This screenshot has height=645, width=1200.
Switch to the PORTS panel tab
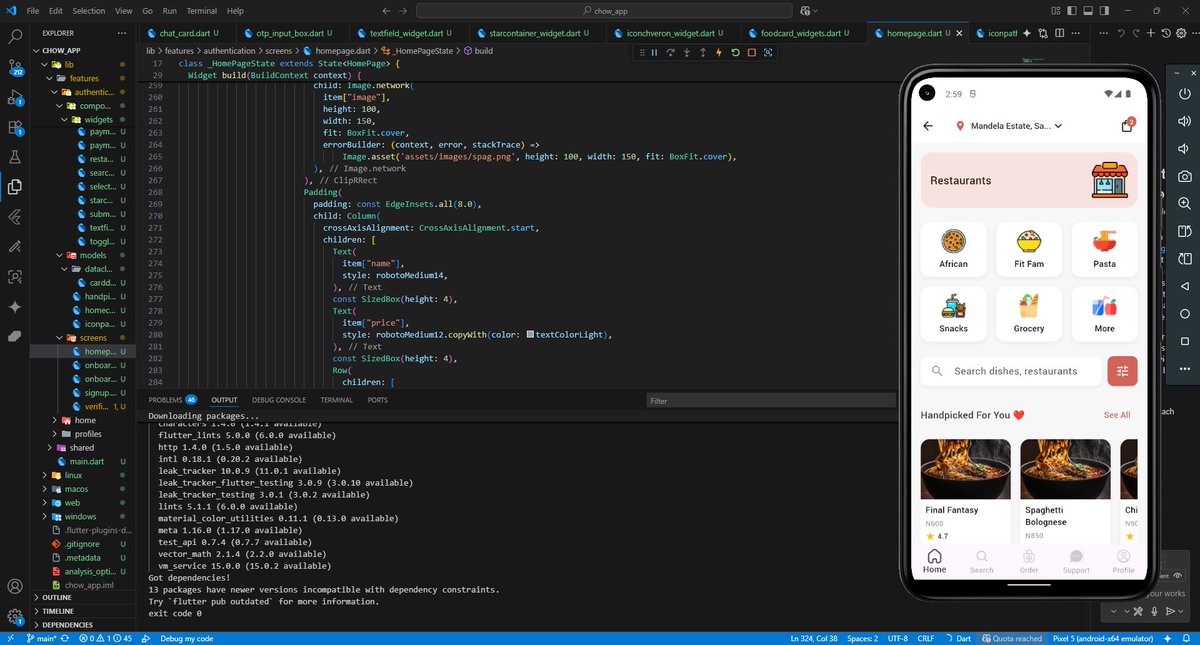tap(378, 400)
